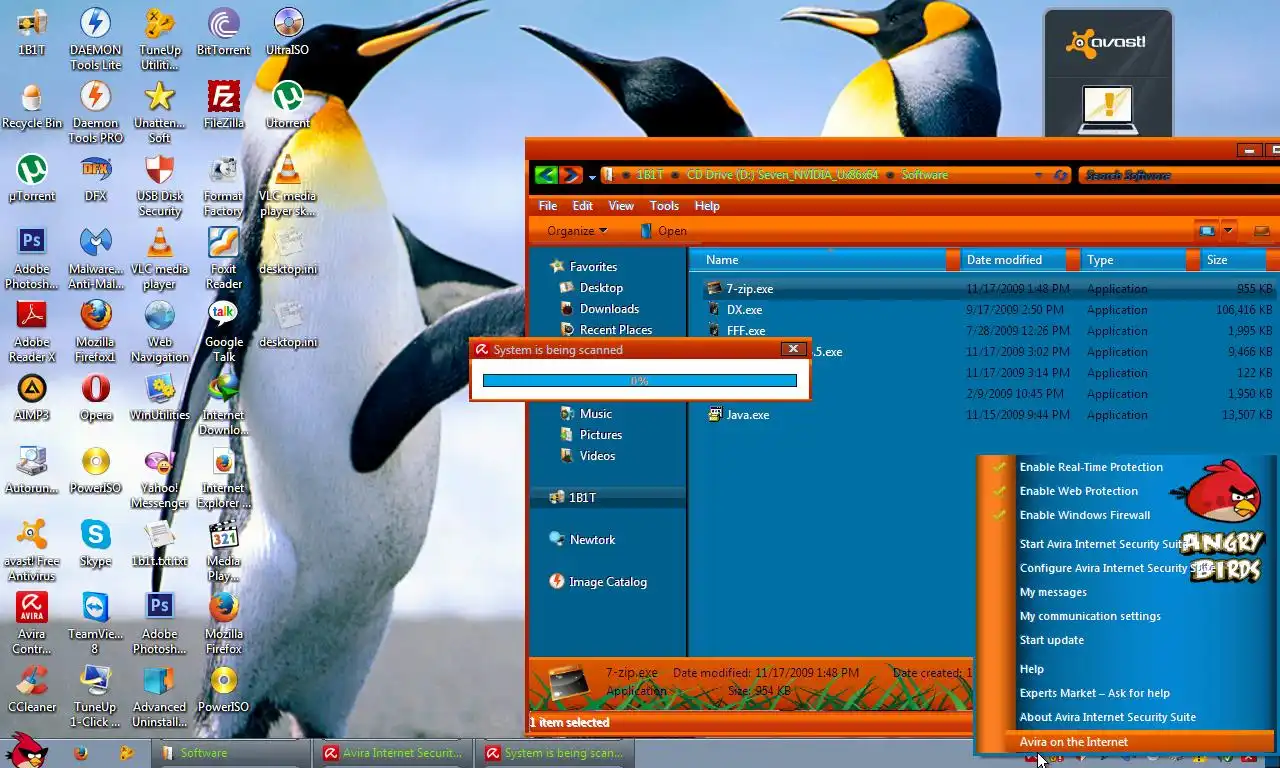Image resolution: width=1280 pixels, height=768 pixels.
Task: Select the Google Talk desktop icon
Action: pos(223,331)
